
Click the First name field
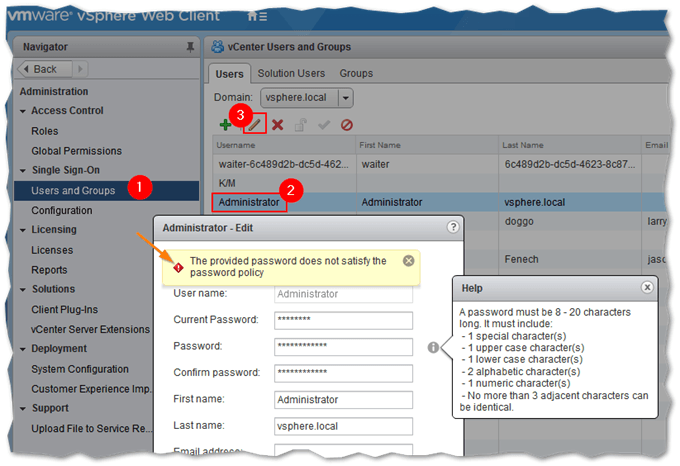pyautogui.click(x=343, y=400)
